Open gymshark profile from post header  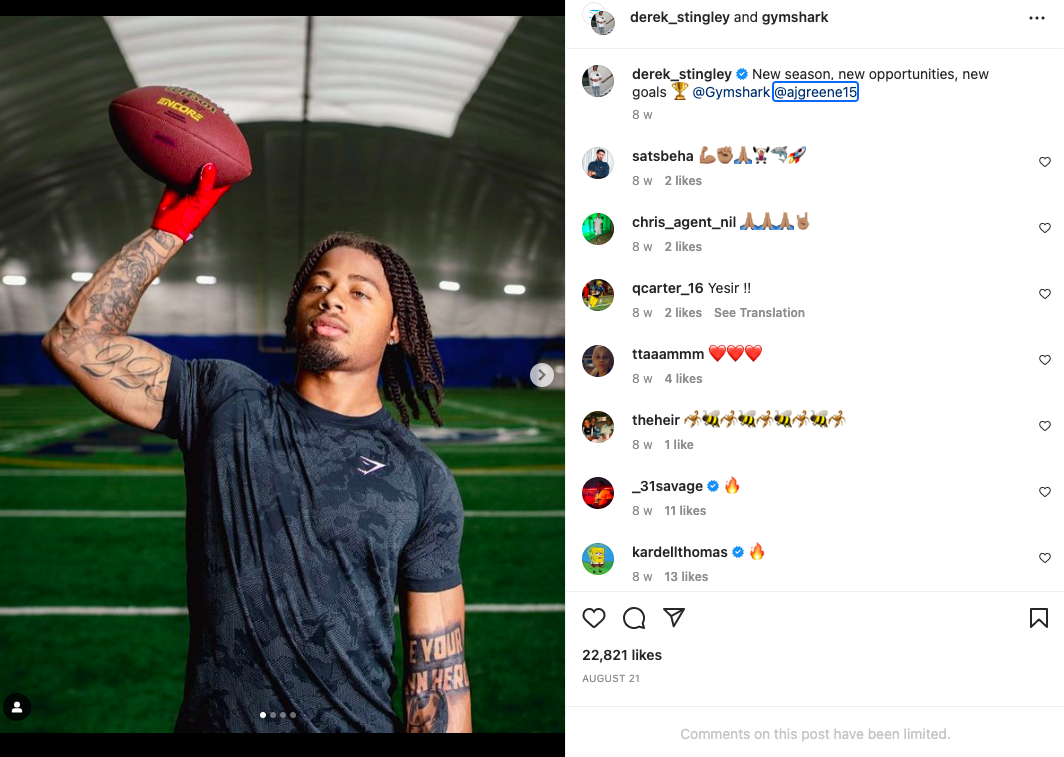(x=795, y=17)
